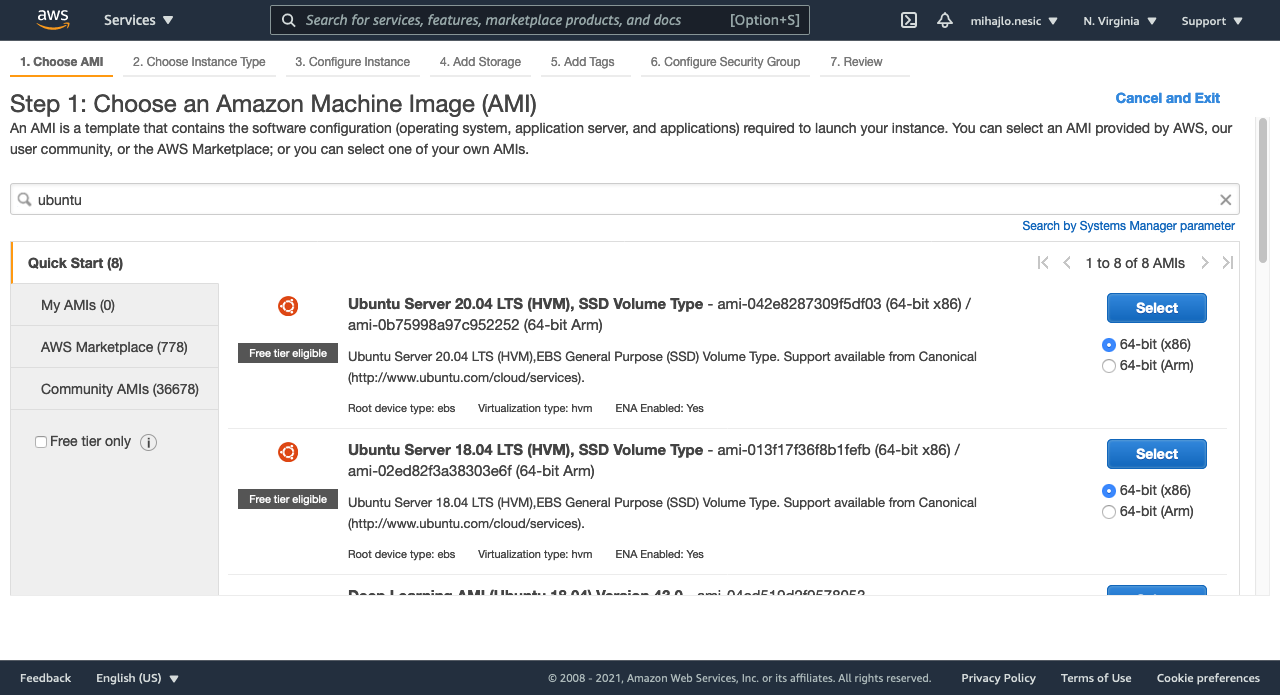Click the Ubuntu logo for Ubuntu Server 18.04
This screenshot has height=695, width=1280.
tap(288, 452)
